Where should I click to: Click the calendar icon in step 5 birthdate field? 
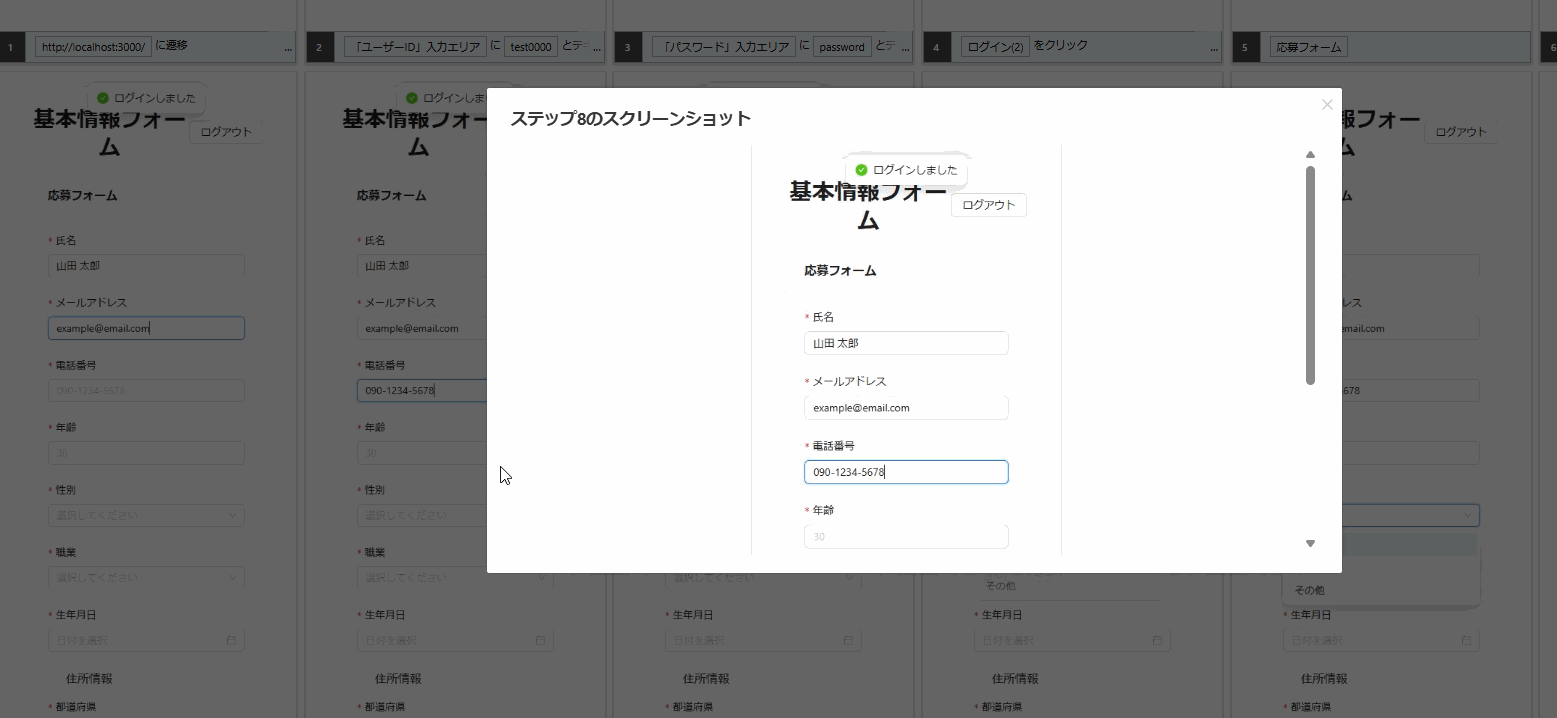[x=1467, y=640]
